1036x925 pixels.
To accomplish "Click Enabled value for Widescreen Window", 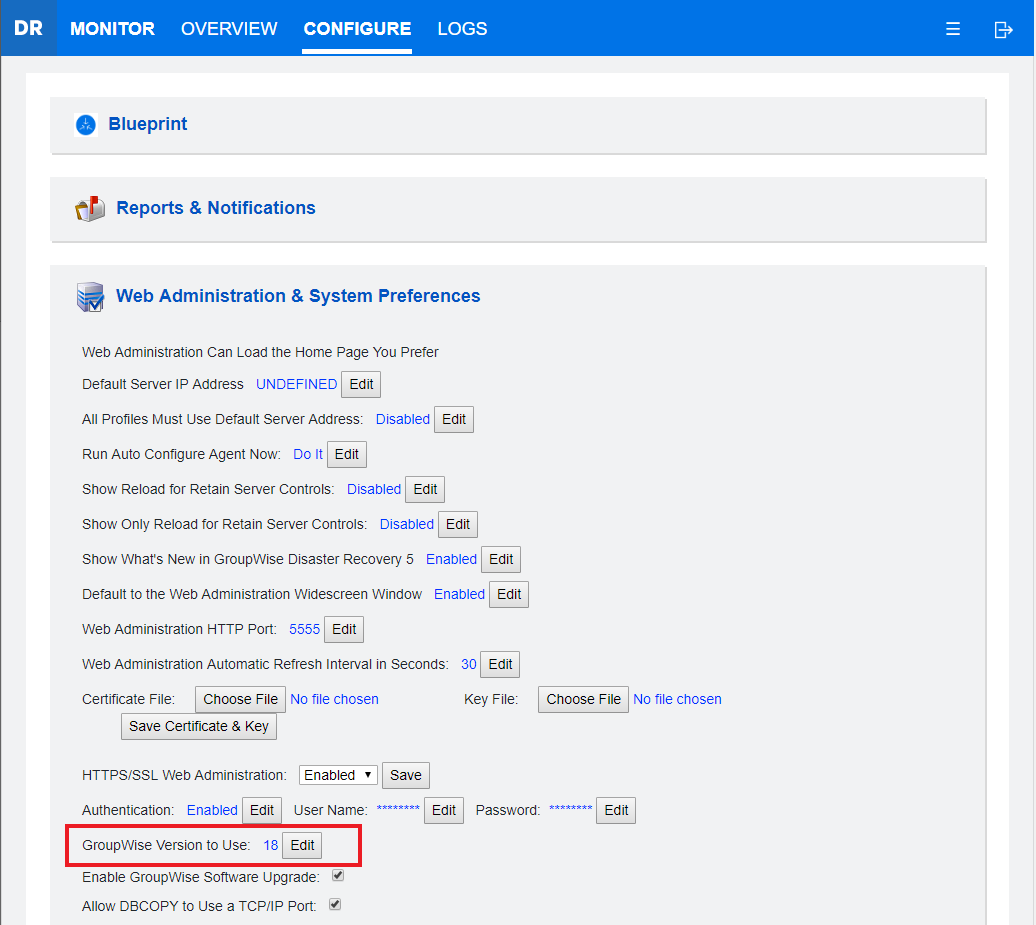I will (x=459, y=595).
